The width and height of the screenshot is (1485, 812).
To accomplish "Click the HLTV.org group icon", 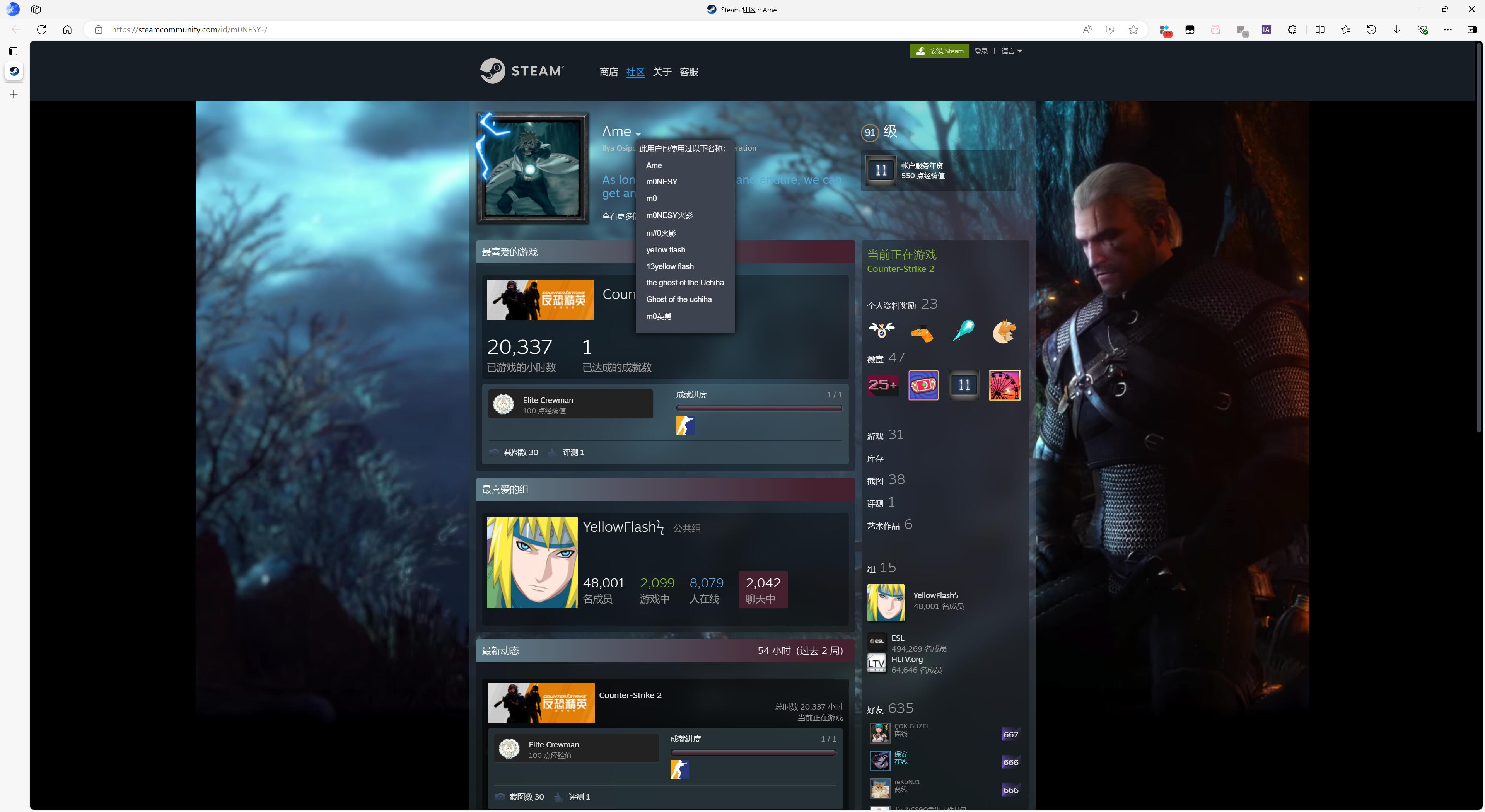I will tap(876, 663).
